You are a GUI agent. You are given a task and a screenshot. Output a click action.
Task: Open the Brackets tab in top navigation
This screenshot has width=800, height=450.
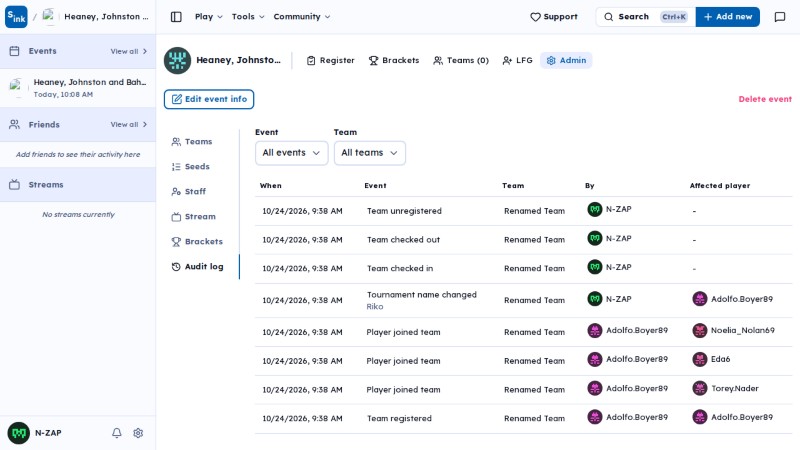pos(394,60)
